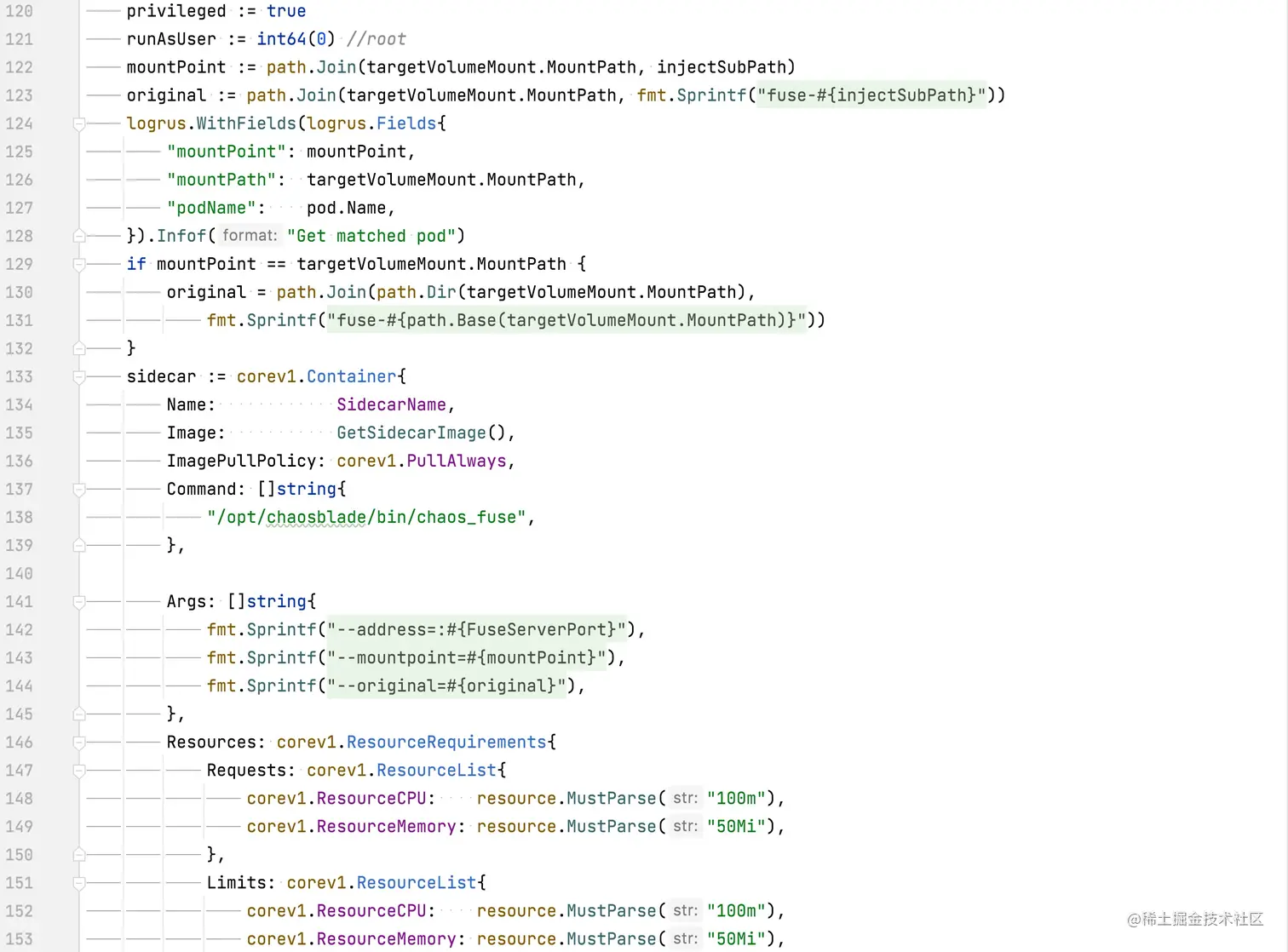
Task: Click the "sidecar" variable on line 133
Action: pos(161,376)
